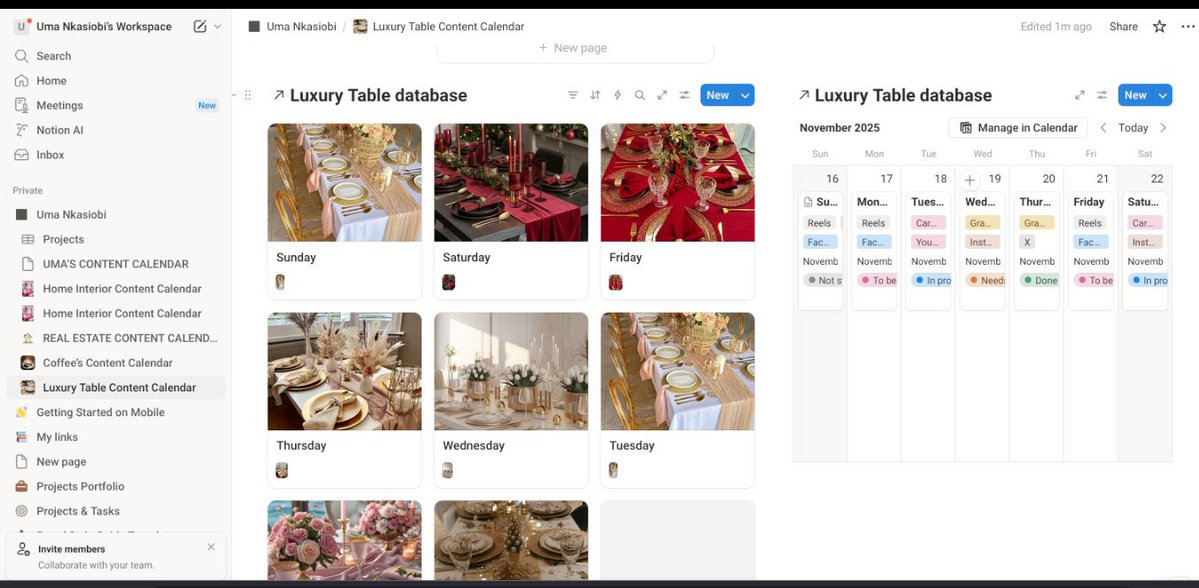Open Tuesday calendar entry on 18
This screenshot has height=588, width=1199.
click(x=928, y=251)
